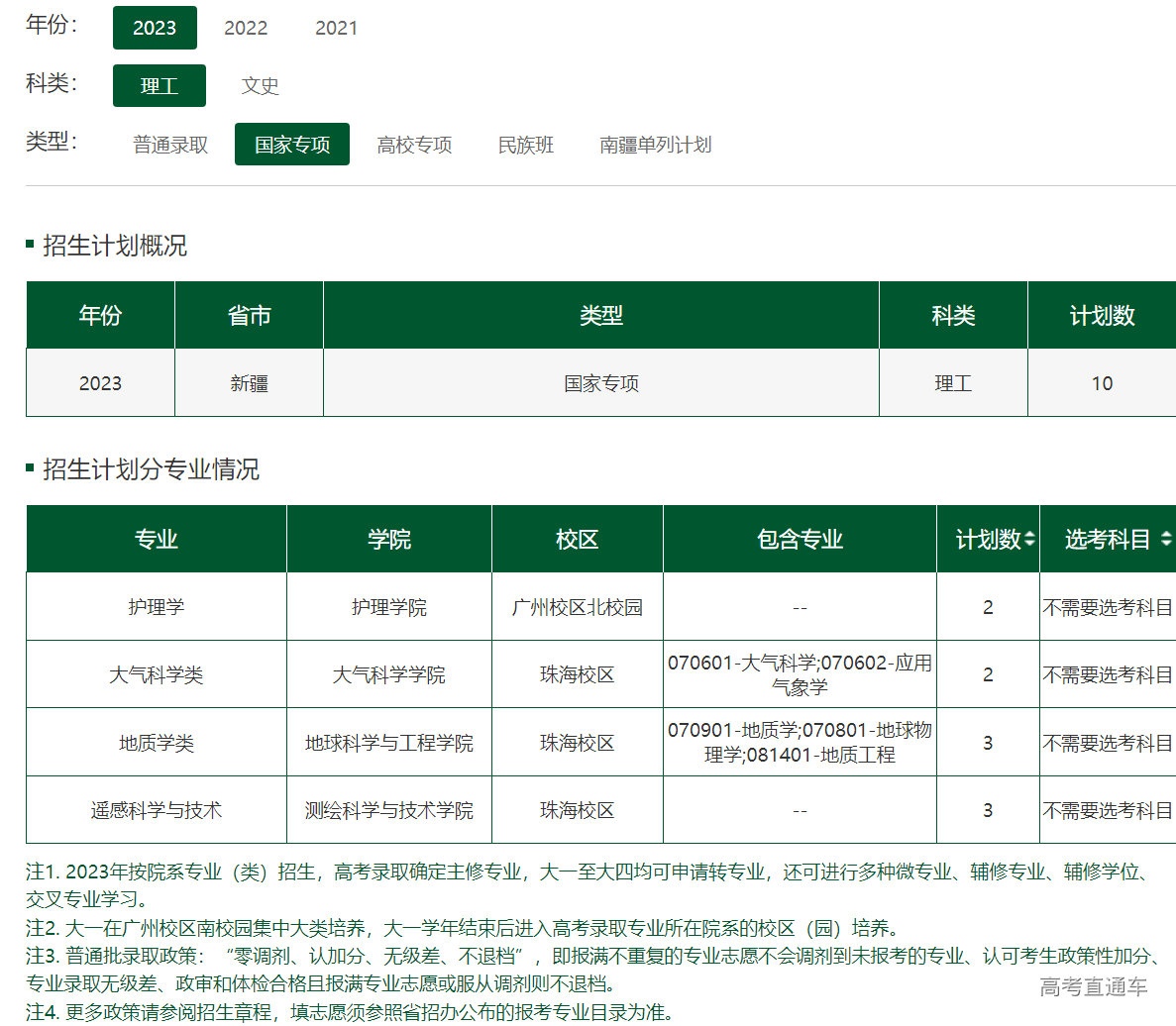Image resolution: width=1176 pixels, height=1026 pixels.
Task: Click the 遥感科学与技术 major cell
Action: point(157,810)
